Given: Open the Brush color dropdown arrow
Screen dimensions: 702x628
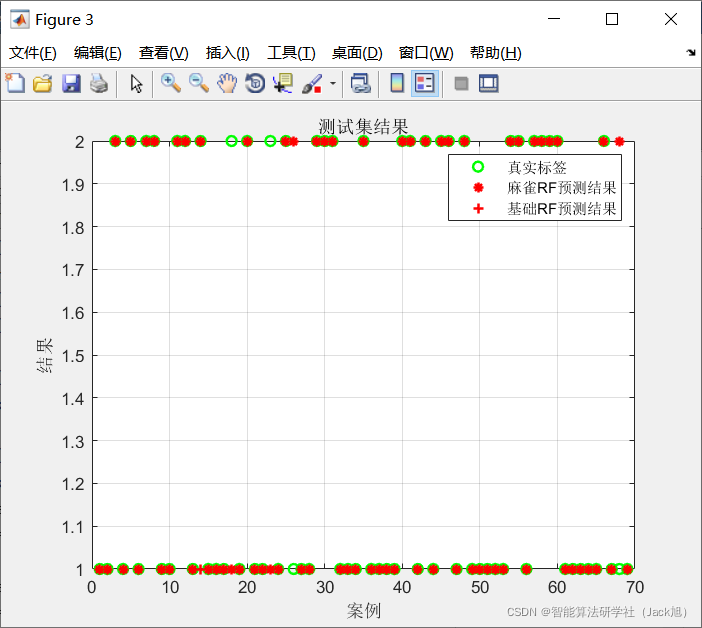Looking at the screenshot, I should pos(333,83).
